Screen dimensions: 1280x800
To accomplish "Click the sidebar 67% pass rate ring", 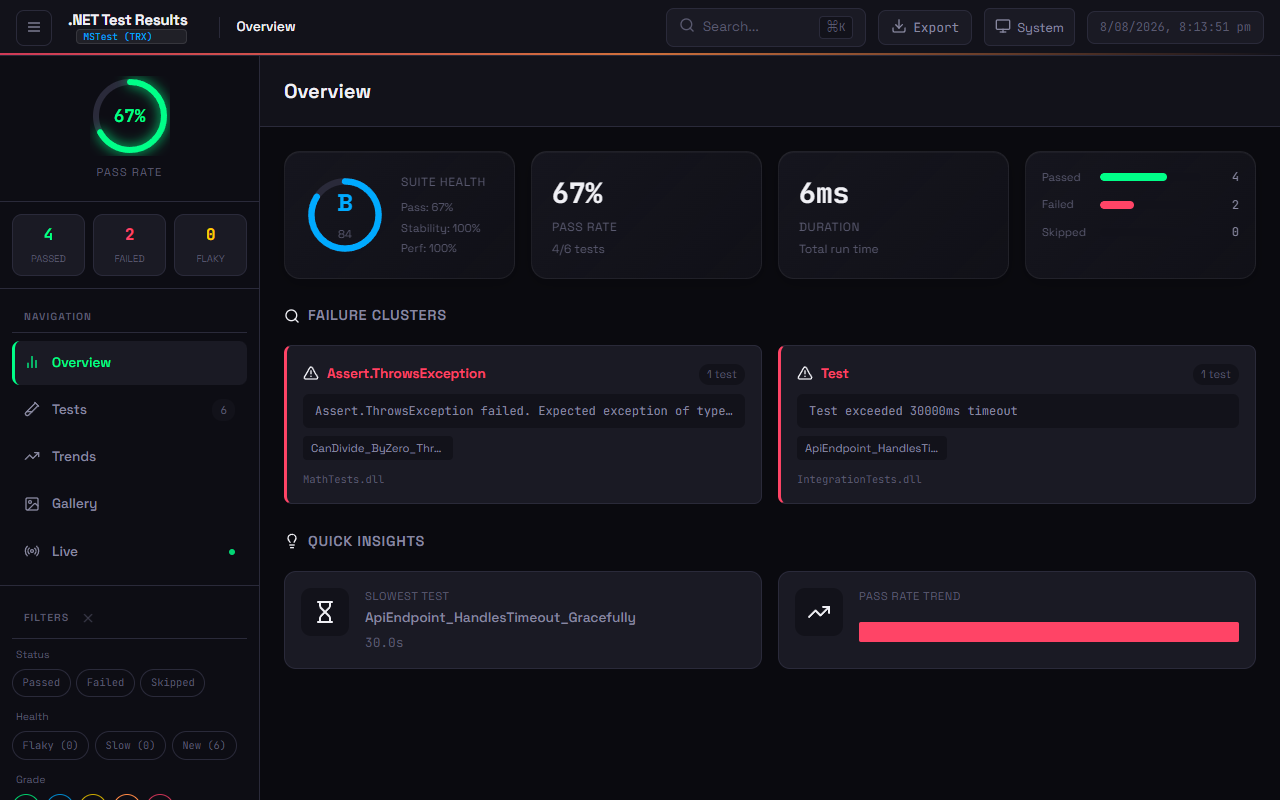I will point(130,116).
